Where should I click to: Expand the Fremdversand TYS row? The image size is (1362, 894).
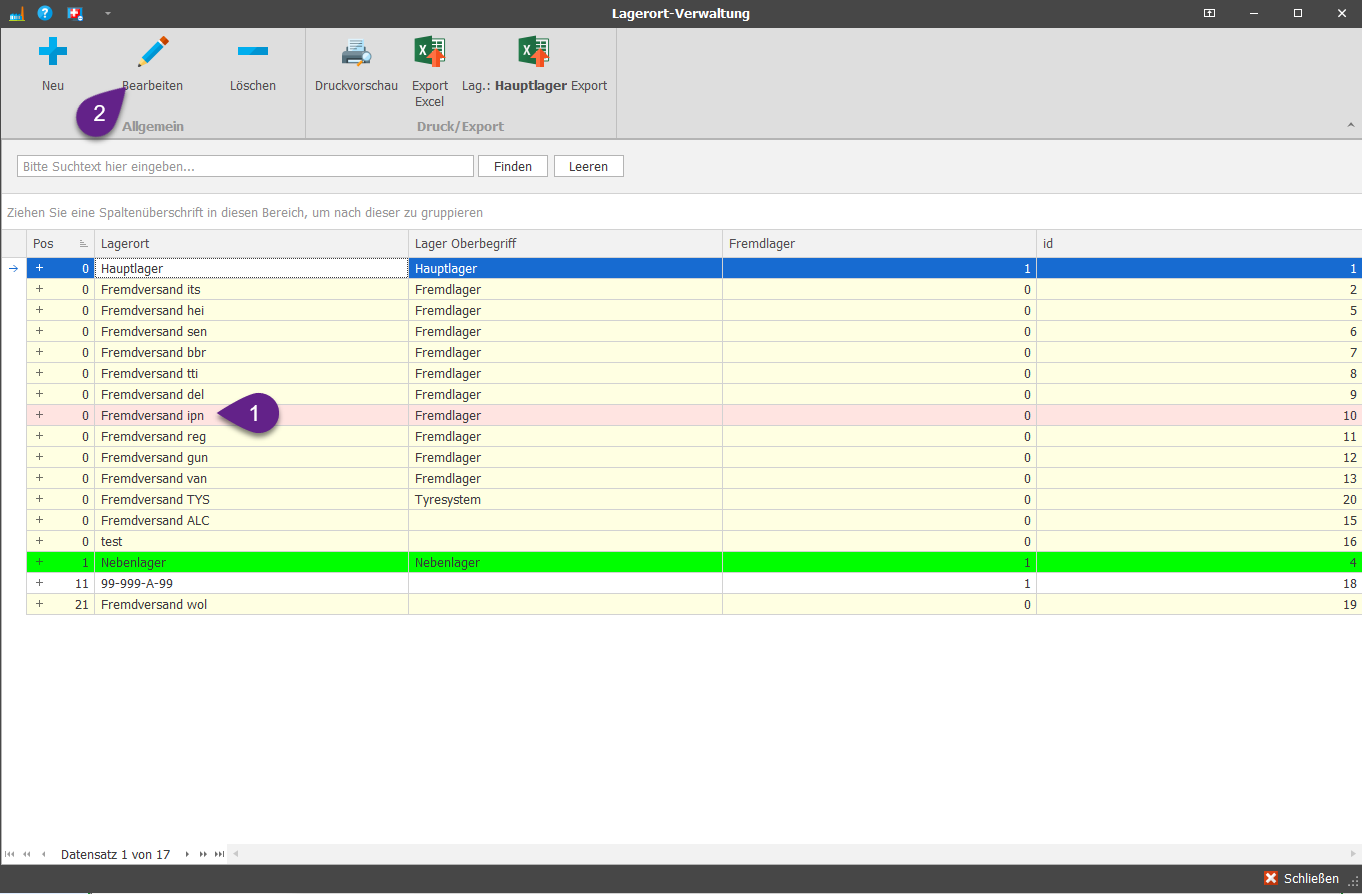pyautogui.click(x=40, y=499)
